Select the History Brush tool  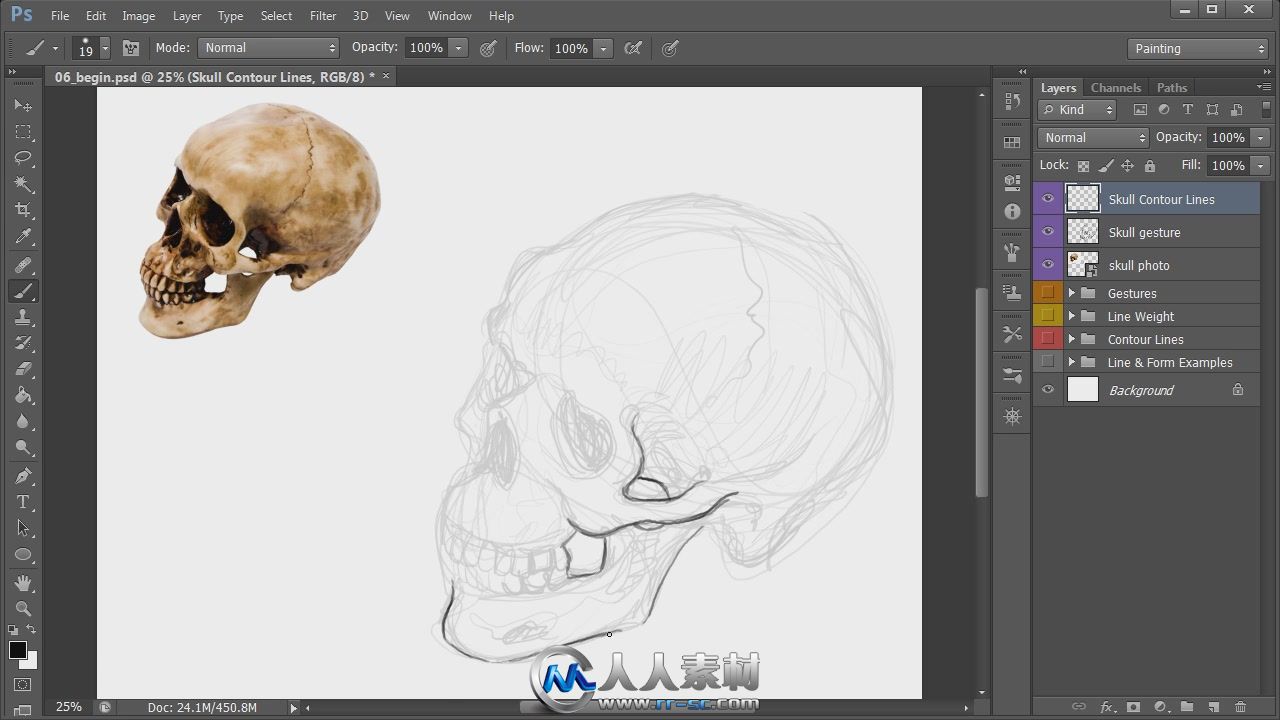23,343
